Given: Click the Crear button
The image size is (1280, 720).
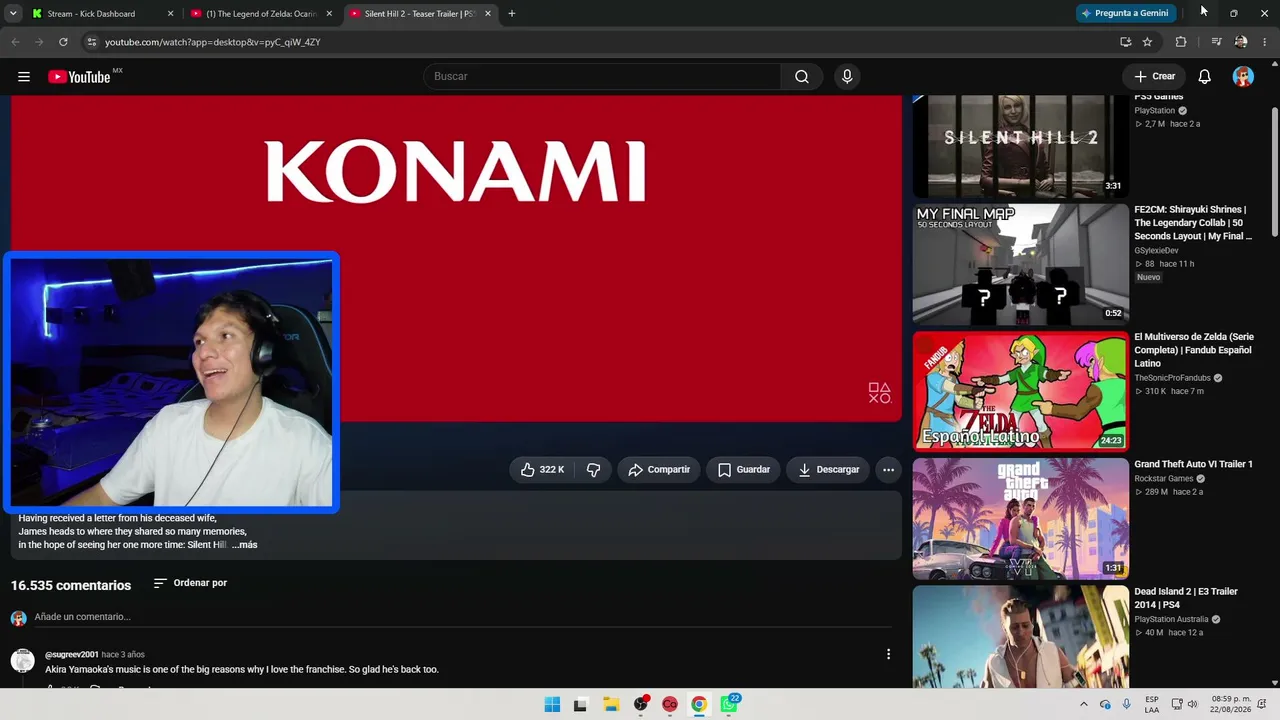Looking at the screenshot, I should click(1155, 77).
